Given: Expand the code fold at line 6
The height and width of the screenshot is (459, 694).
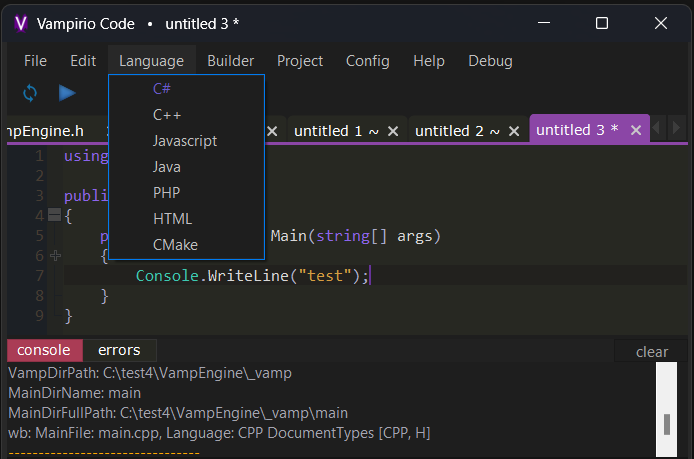Looking at the screenshot, I should click(x=54, y=256).
